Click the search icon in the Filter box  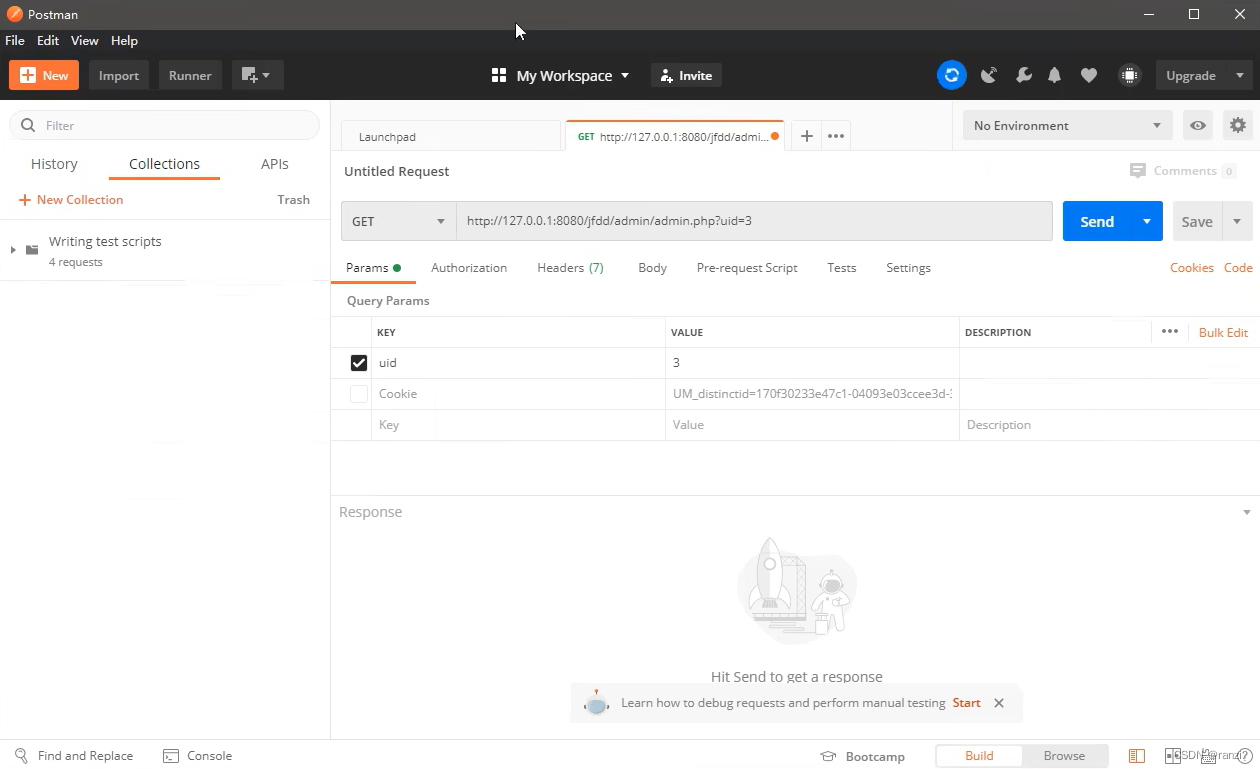click(28, 125)
